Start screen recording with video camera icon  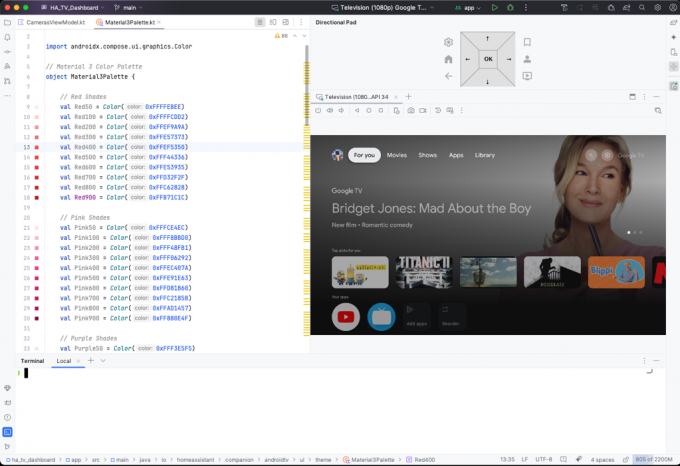click(422, 111)
